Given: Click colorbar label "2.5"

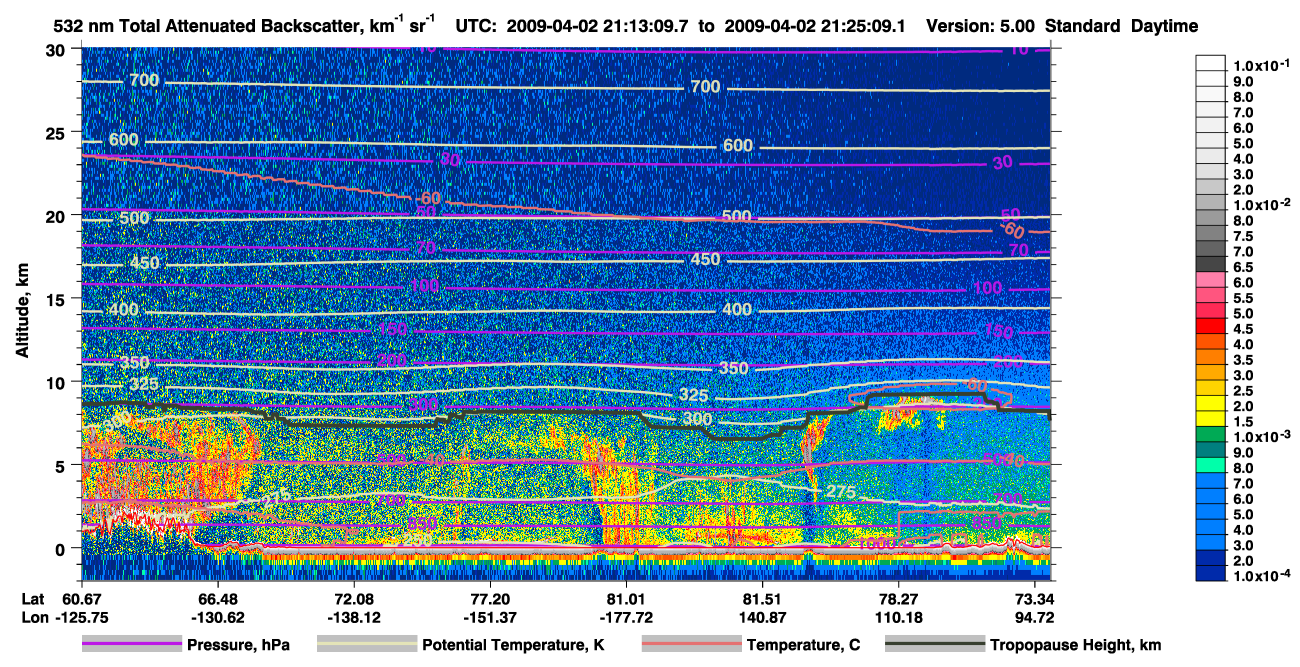Looking at the screenshot, I should tap(1244, 391).
